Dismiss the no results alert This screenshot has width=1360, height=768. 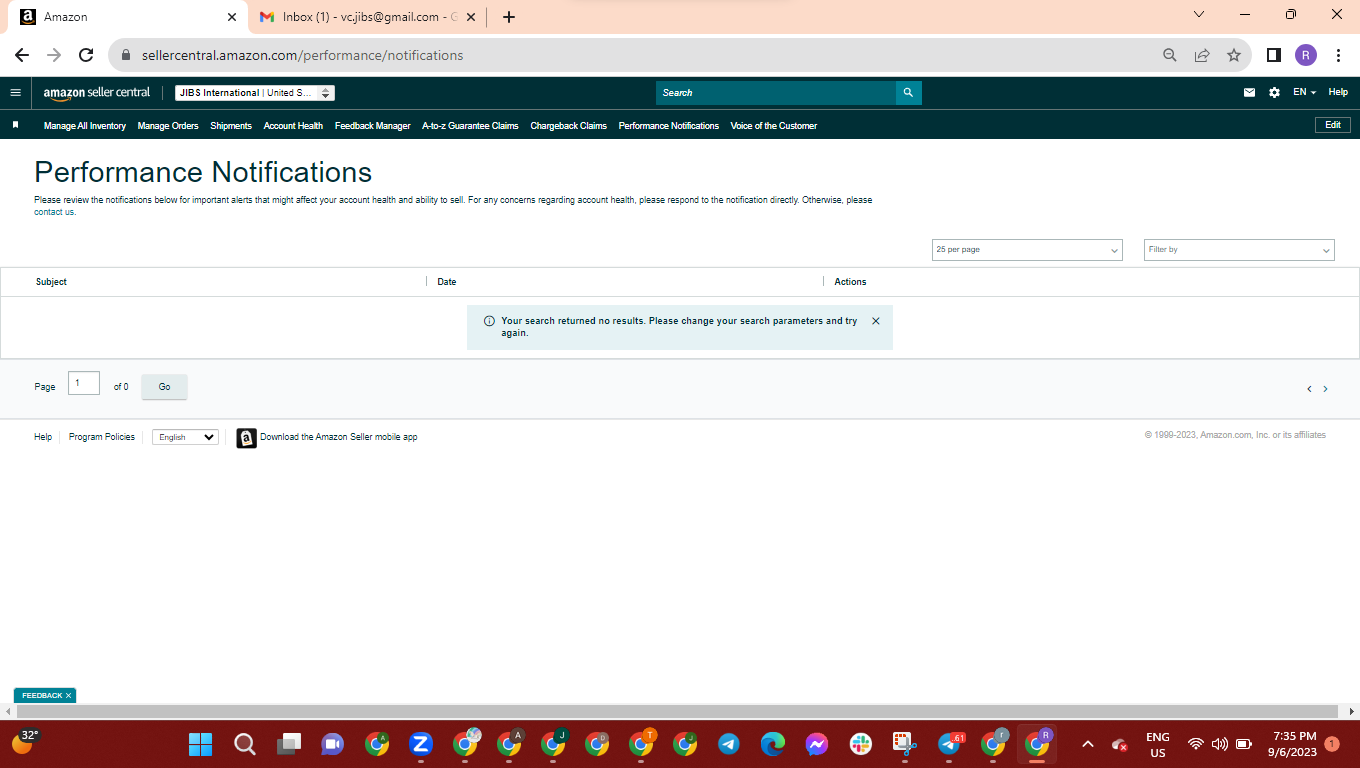click(876, 321)
